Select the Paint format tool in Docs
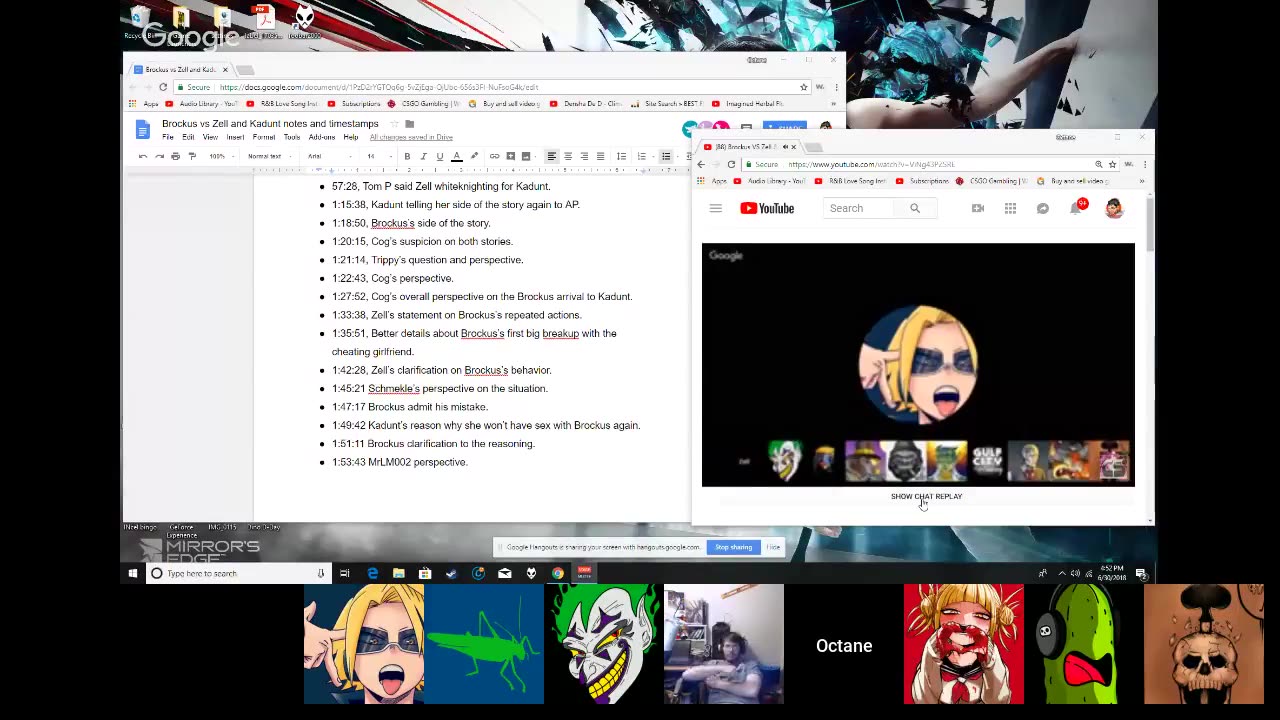This screenshot has height=720, width=1280. [x=192, y=156]
